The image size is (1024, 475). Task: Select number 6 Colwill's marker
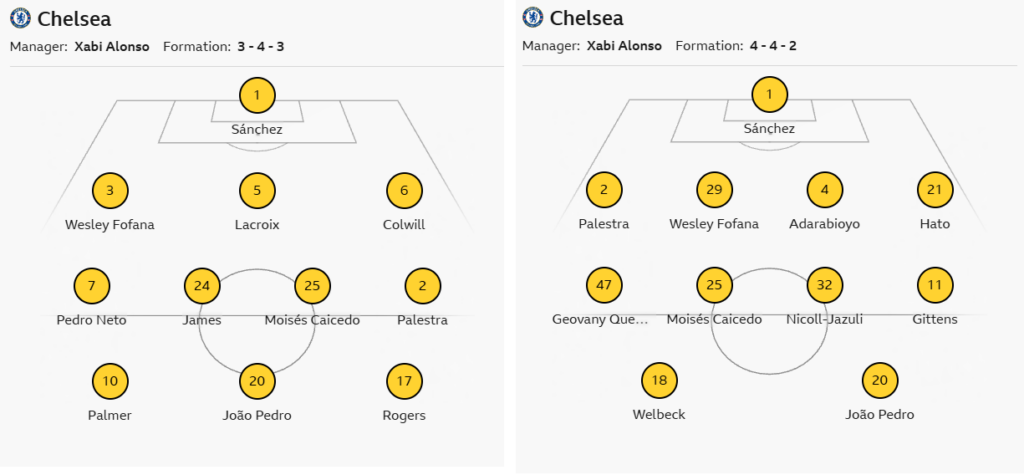pos(404,190)
